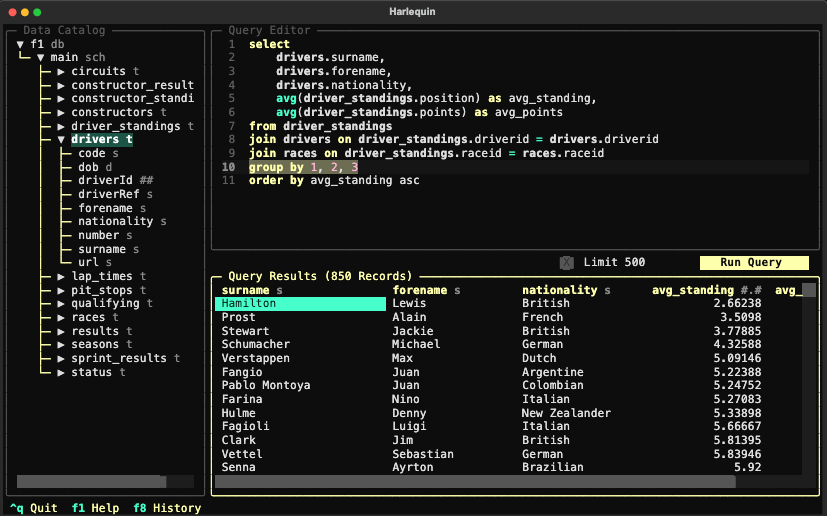Click the surname column header

(252, 290)
